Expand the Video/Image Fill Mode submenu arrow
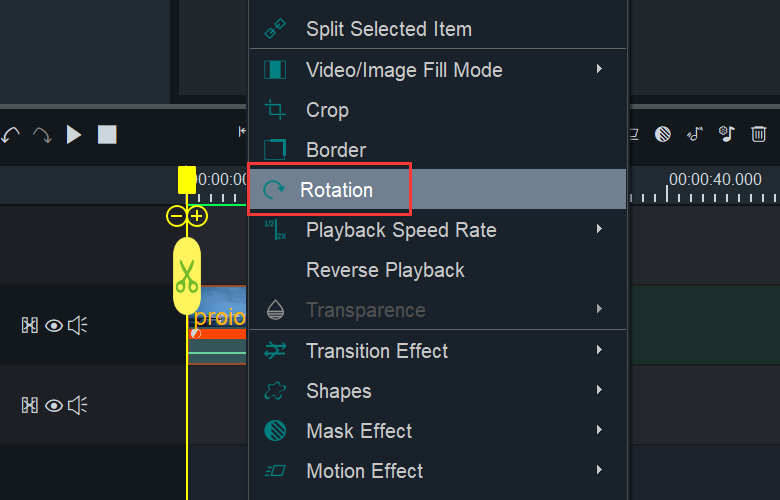This screenshot has height=500, width=780. pyautogui.click(x=599, y=70)
